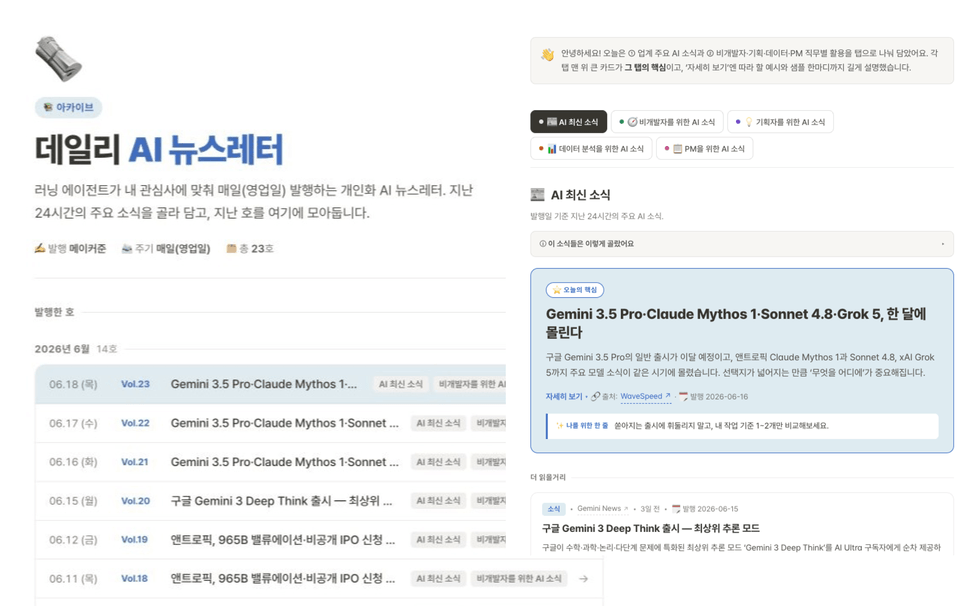Viewport: 960px width, 606px height.
Task: Open the Vol.19 issue row
Action: click(x=271, y=540)
